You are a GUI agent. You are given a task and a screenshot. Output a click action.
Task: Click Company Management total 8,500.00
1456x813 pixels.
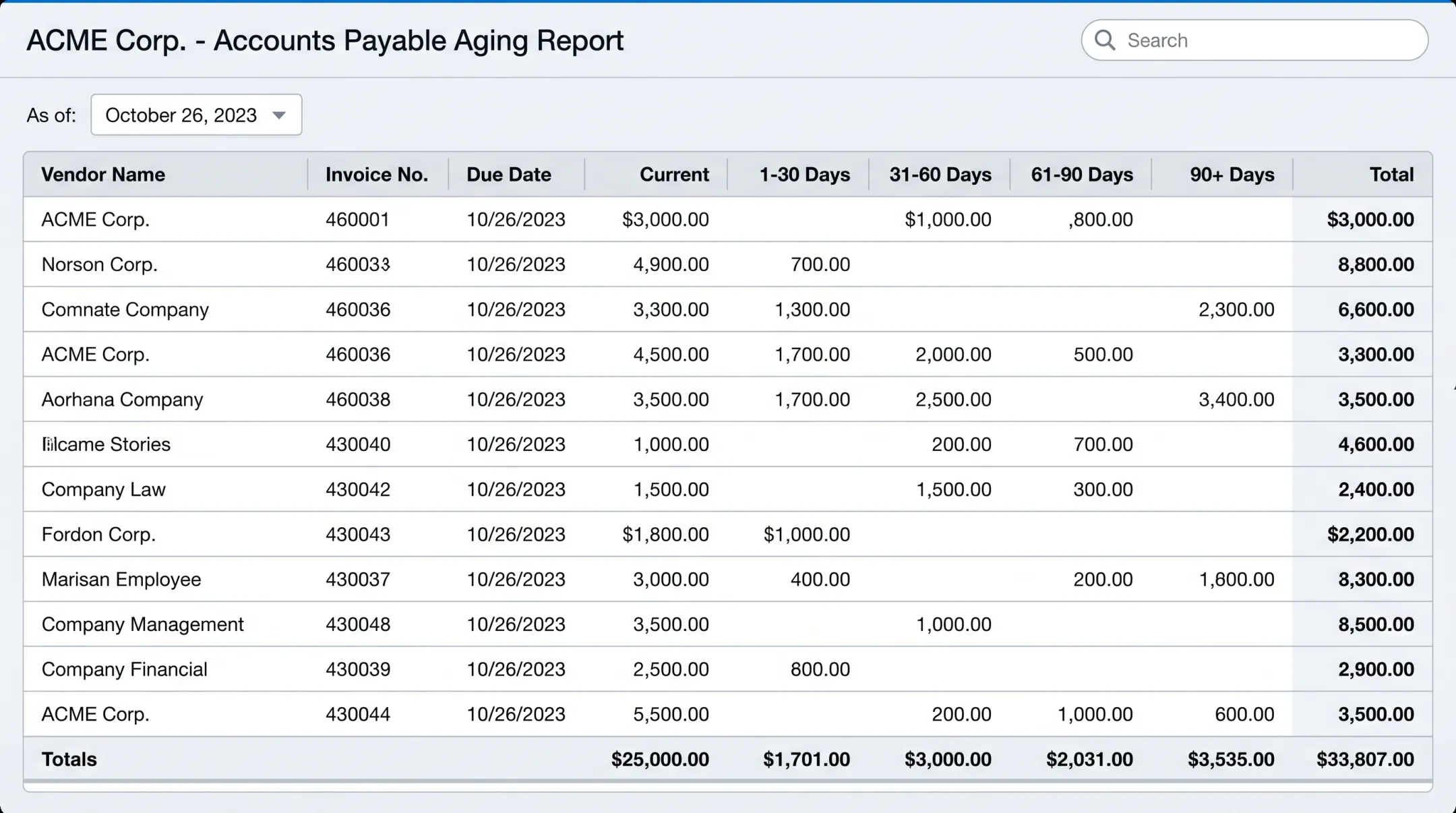1376,624
